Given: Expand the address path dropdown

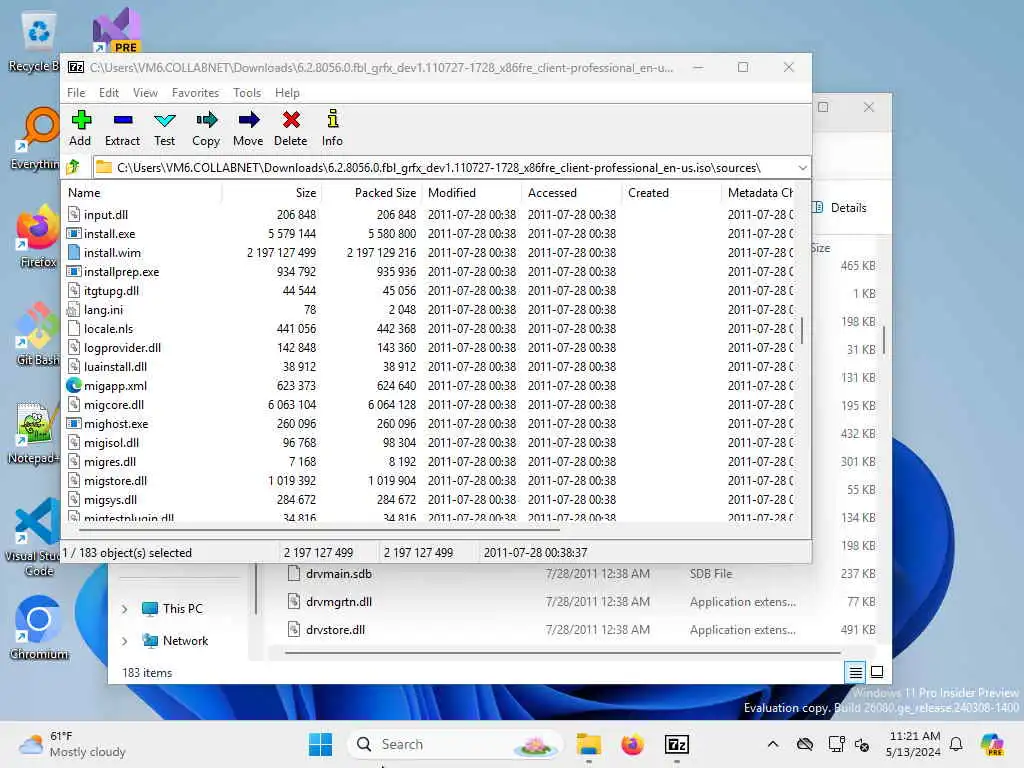Looking at the screenshot, I should coord(802,168).
